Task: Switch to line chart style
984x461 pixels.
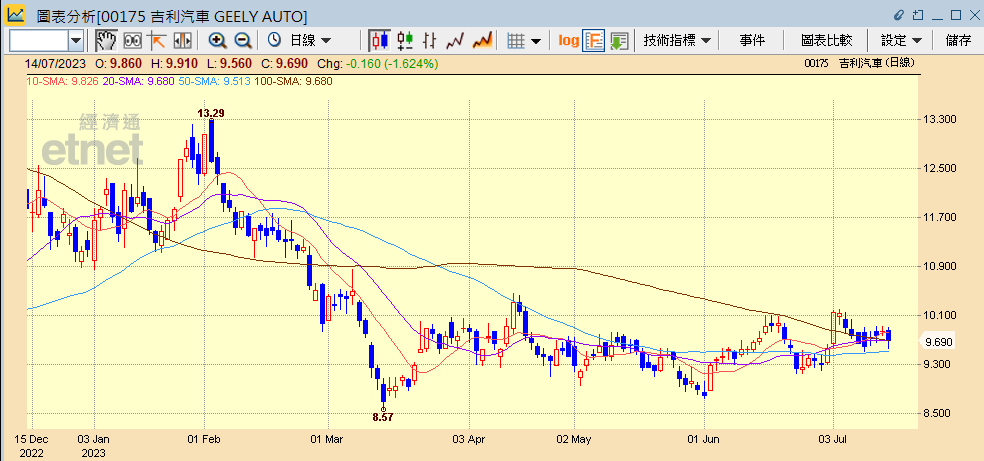Action: pyautogui.click(x=456, y=40)
